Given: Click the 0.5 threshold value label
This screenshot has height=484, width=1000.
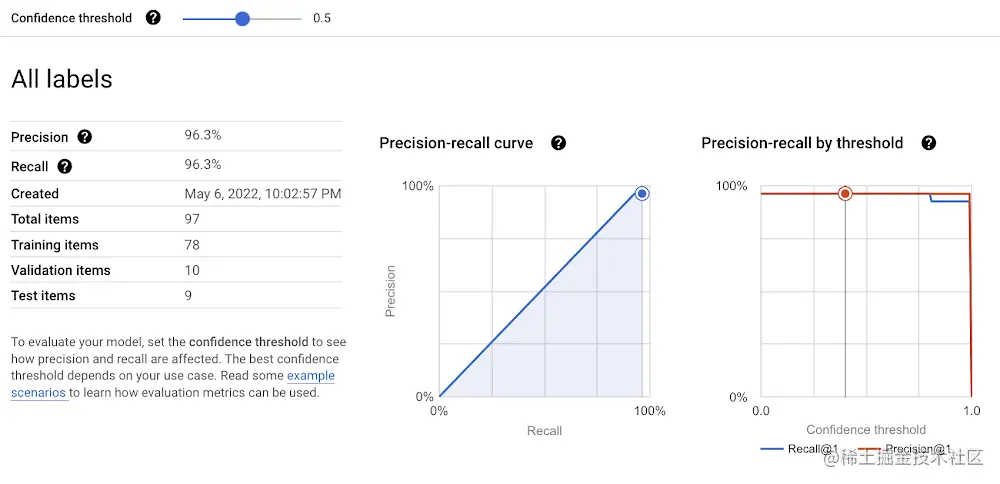Looking at the screenshot, I should 322,18.
